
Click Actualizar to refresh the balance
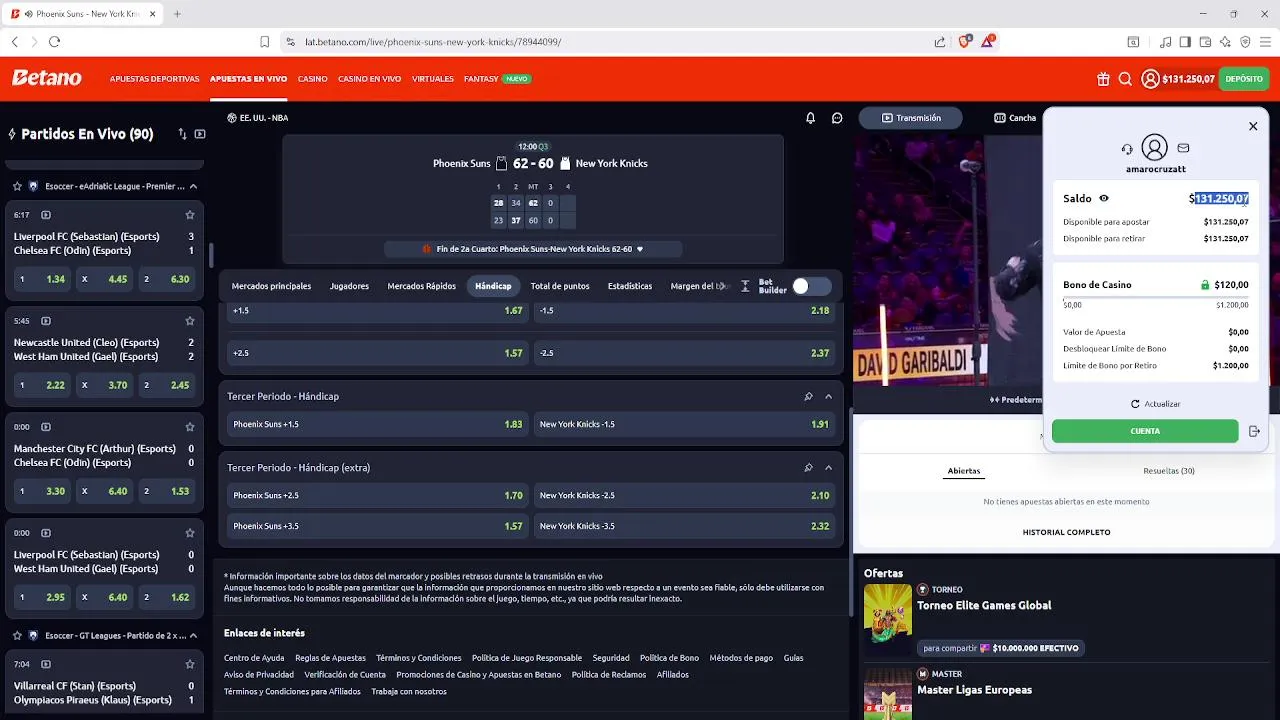pyautogui.click(x=1155, y=404)
